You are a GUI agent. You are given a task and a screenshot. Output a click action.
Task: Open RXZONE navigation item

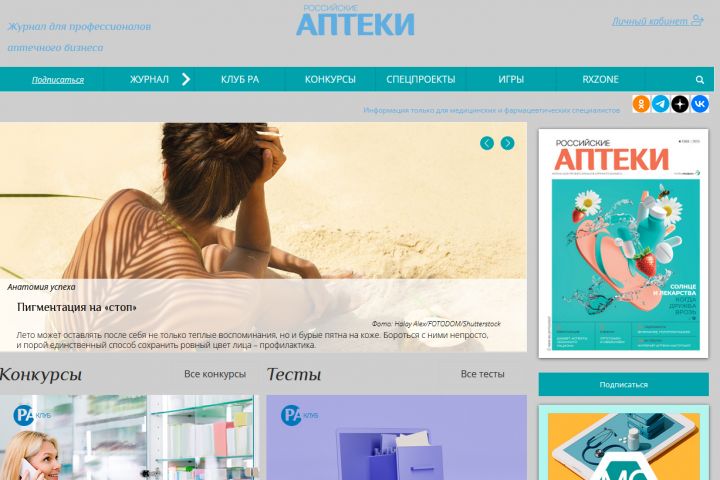click(x=601, y=79)
